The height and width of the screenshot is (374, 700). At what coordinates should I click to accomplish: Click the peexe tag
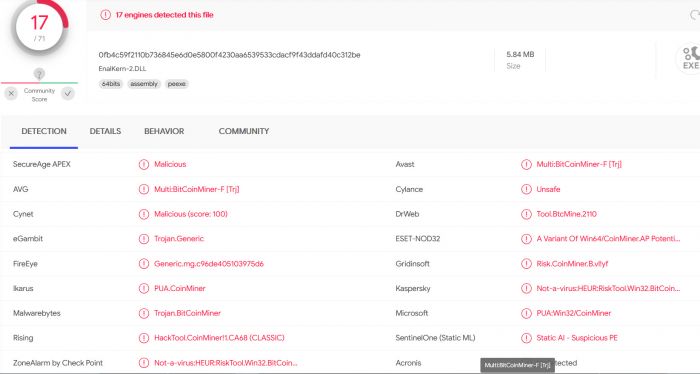tap(176, 84)
